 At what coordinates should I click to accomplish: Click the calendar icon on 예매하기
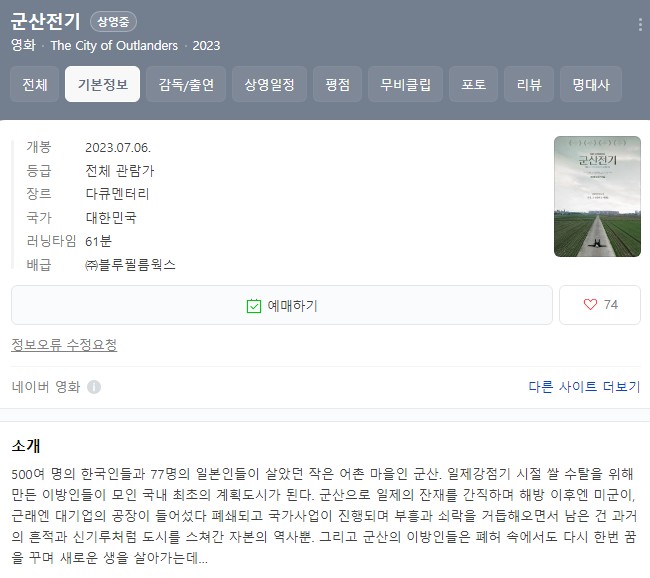(x=254, y=306)
